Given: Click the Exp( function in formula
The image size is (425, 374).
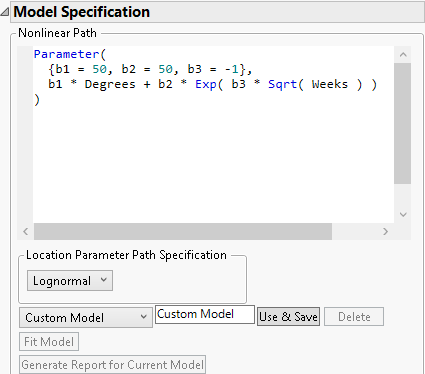Looking at the screenshot, I should pyautogui.click(x=209, y=84).
